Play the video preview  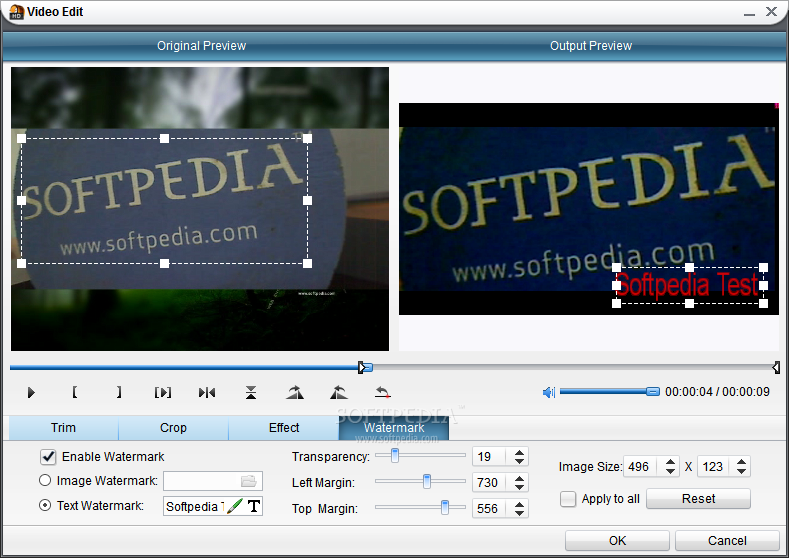click(31, 392)
